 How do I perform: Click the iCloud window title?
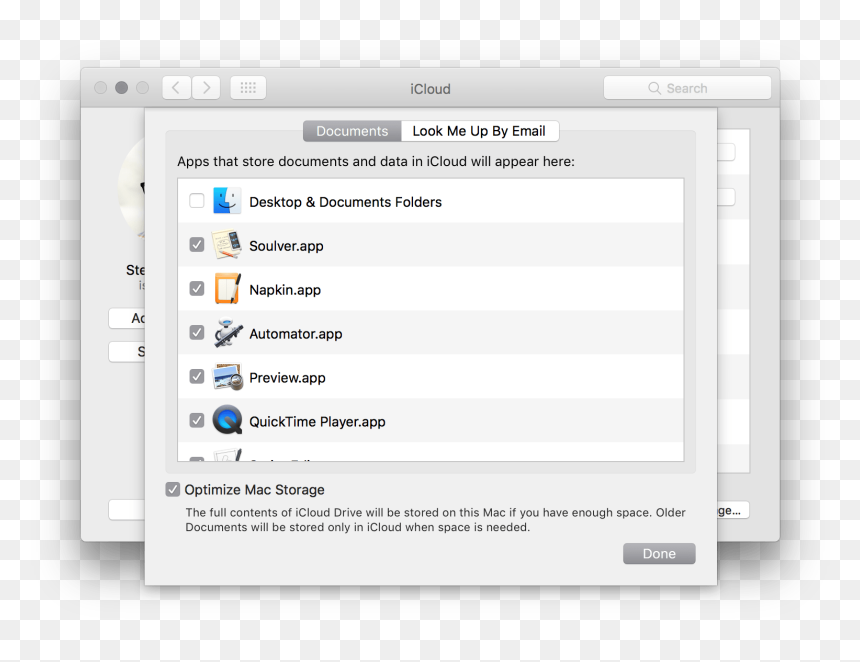coord(431,89)
